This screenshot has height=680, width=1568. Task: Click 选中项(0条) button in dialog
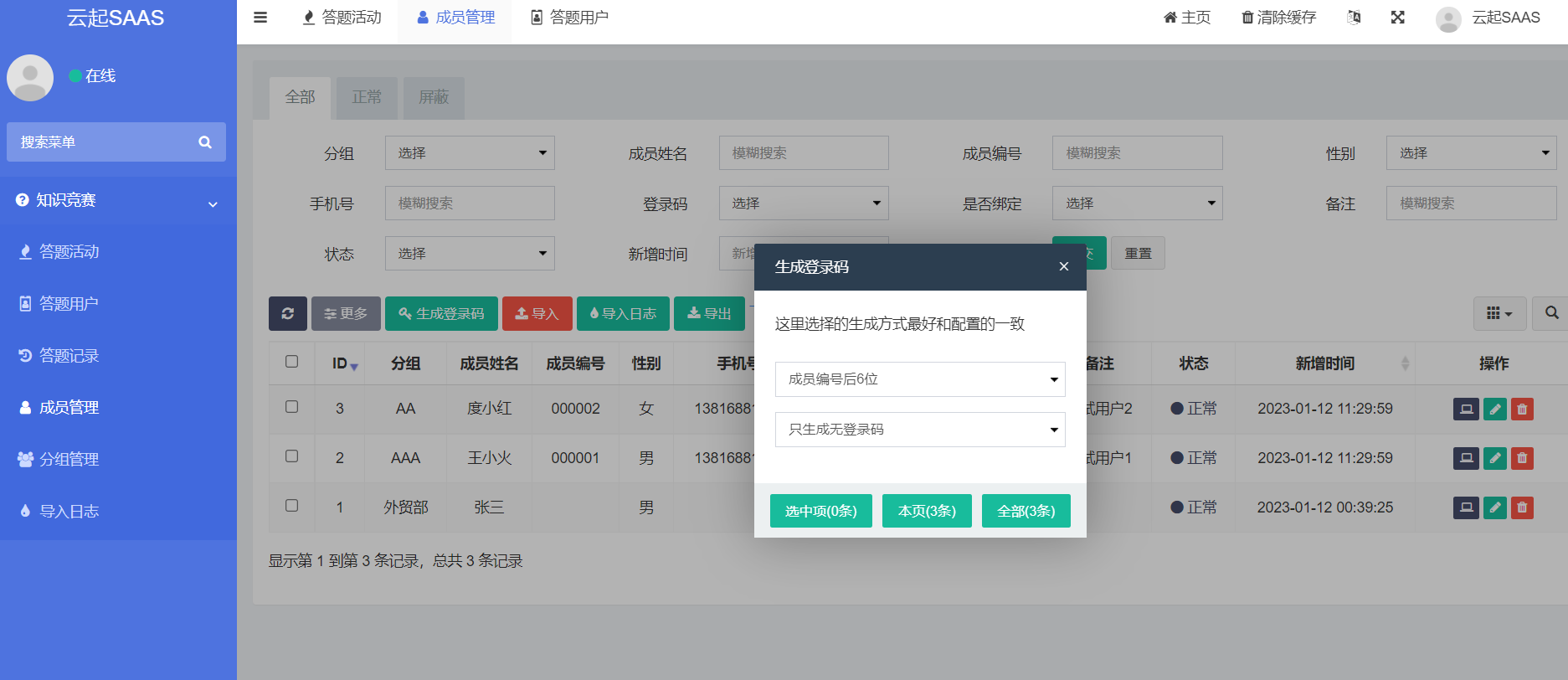821,511
